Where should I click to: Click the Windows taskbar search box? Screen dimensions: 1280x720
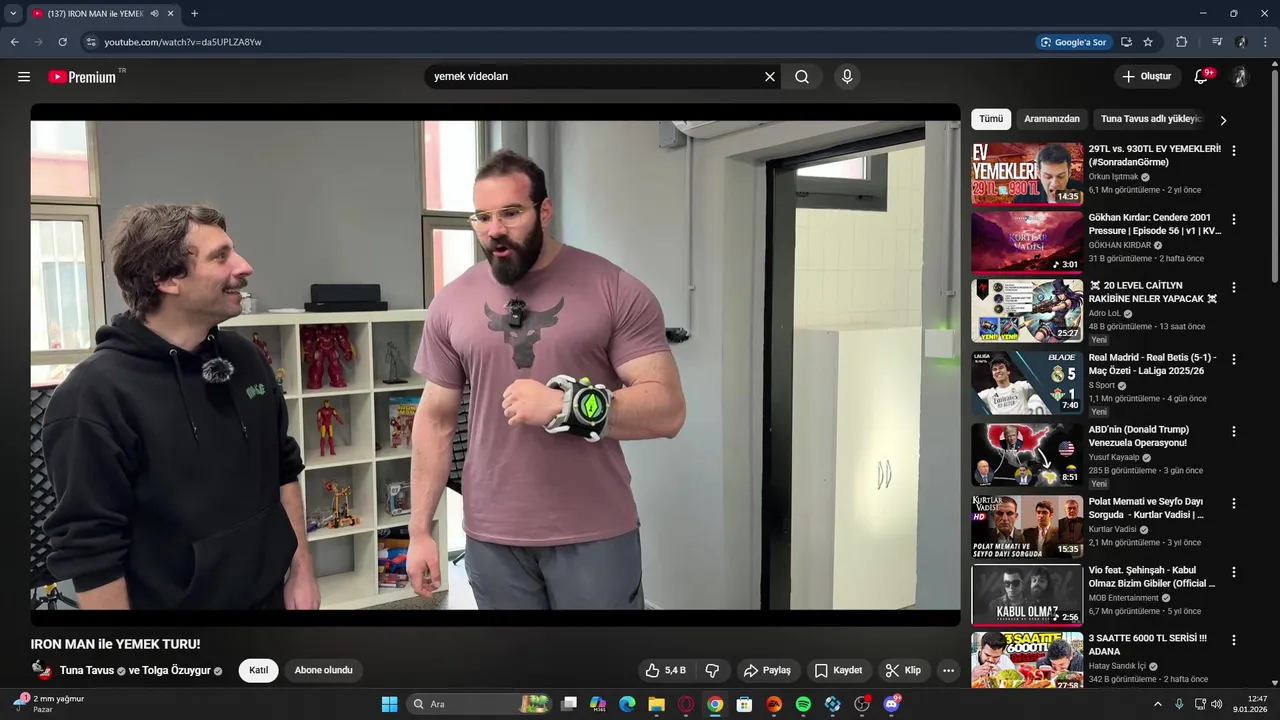coord(480,704)
